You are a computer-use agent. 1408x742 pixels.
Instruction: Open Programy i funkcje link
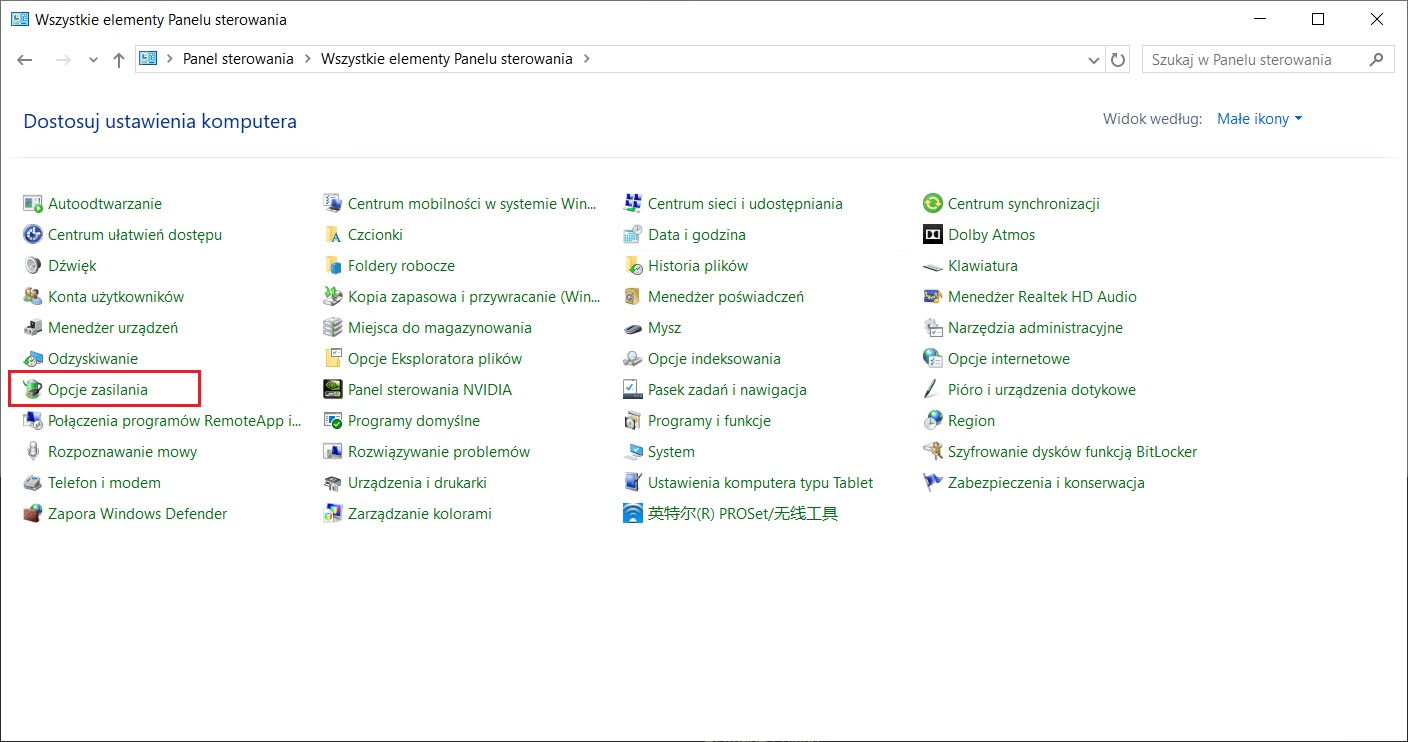(x=709, y=421)
